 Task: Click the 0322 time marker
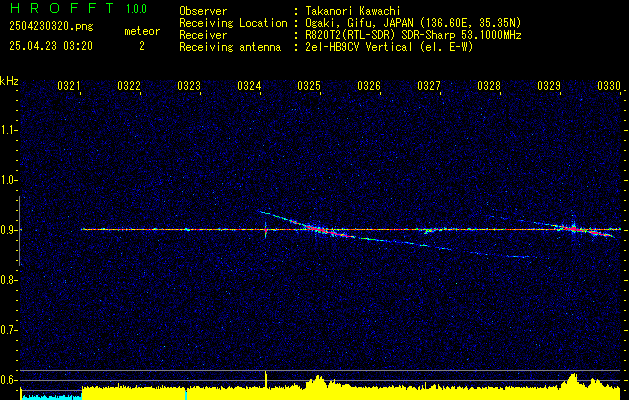[x=129, y=86]
